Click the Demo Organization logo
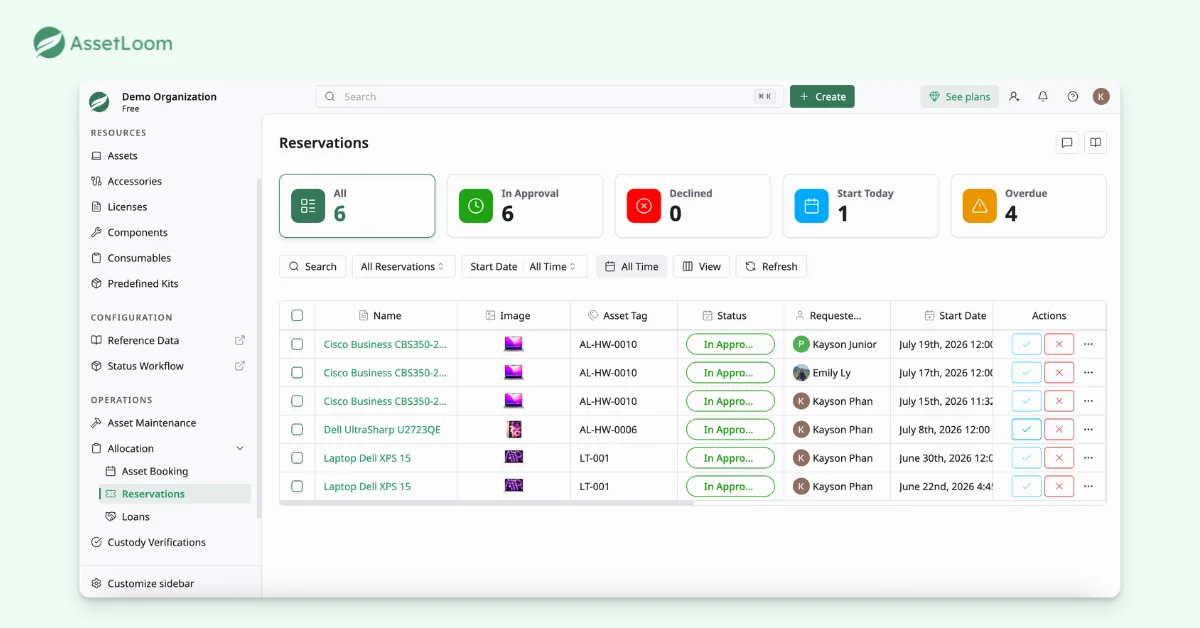Image resolution: width=1200 pixels, height=628 pixels. (99, 101)
